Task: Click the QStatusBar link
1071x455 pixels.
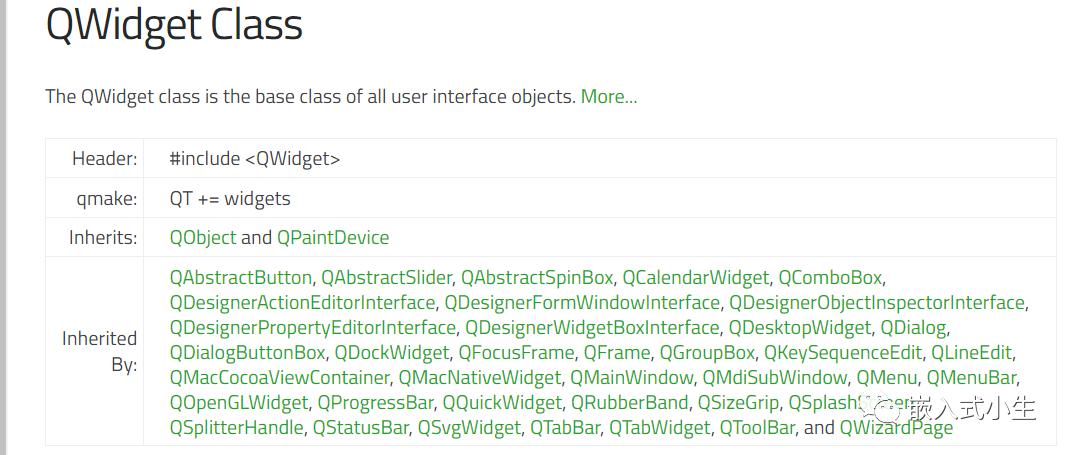Action: [x=361, y=428]
